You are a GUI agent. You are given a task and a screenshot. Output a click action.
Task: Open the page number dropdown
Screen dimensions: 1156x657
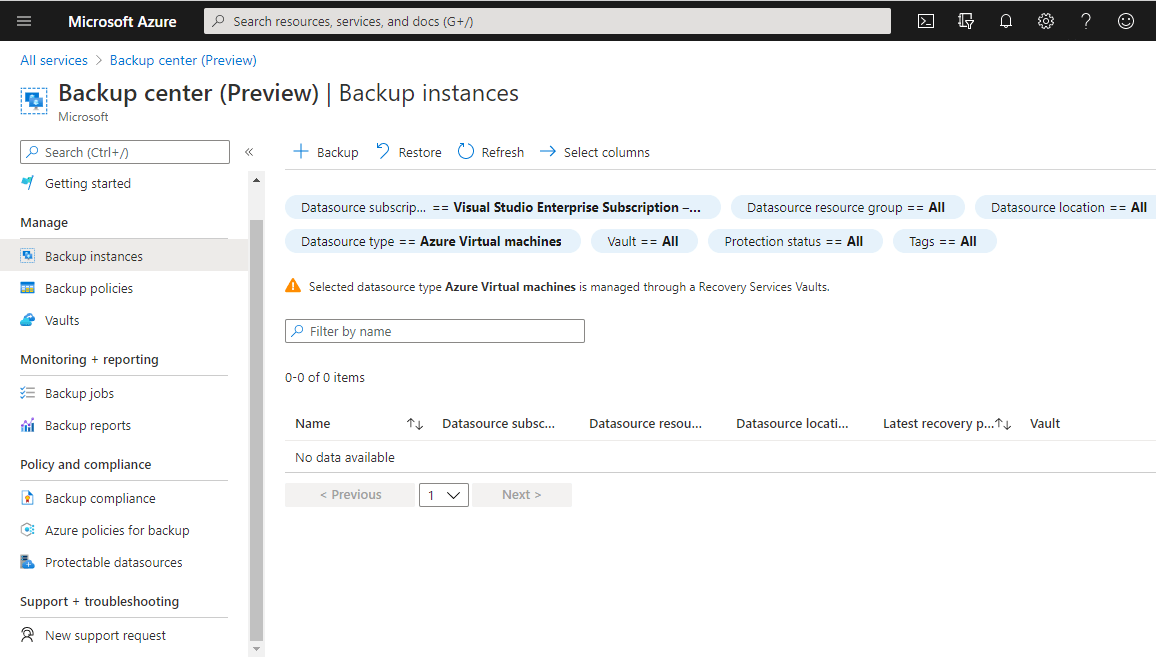[444, 495]
